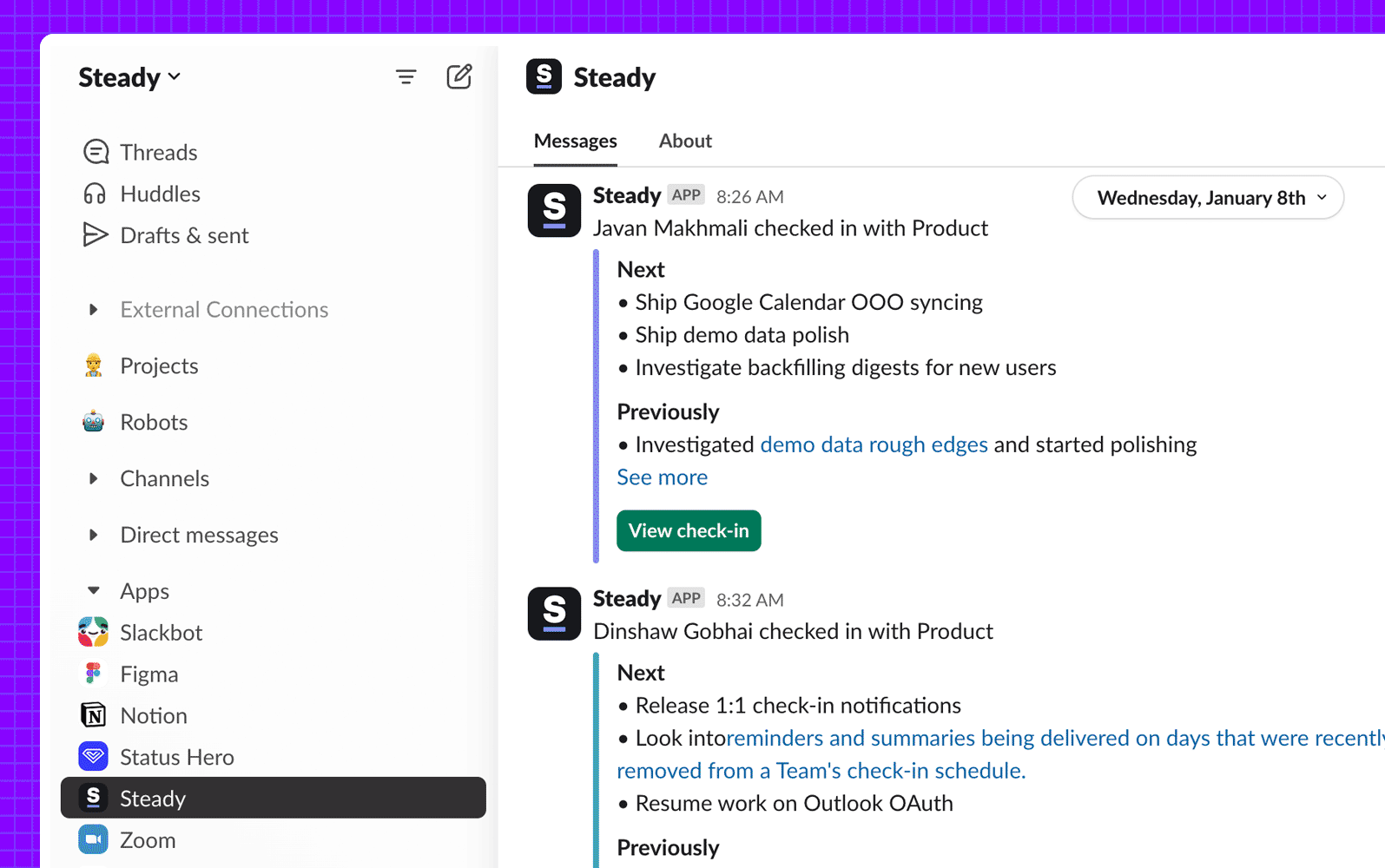Click 'Resume work on Outlook OAuth' item
This screenshot has height=868, width=1385.
pos(795,804)
